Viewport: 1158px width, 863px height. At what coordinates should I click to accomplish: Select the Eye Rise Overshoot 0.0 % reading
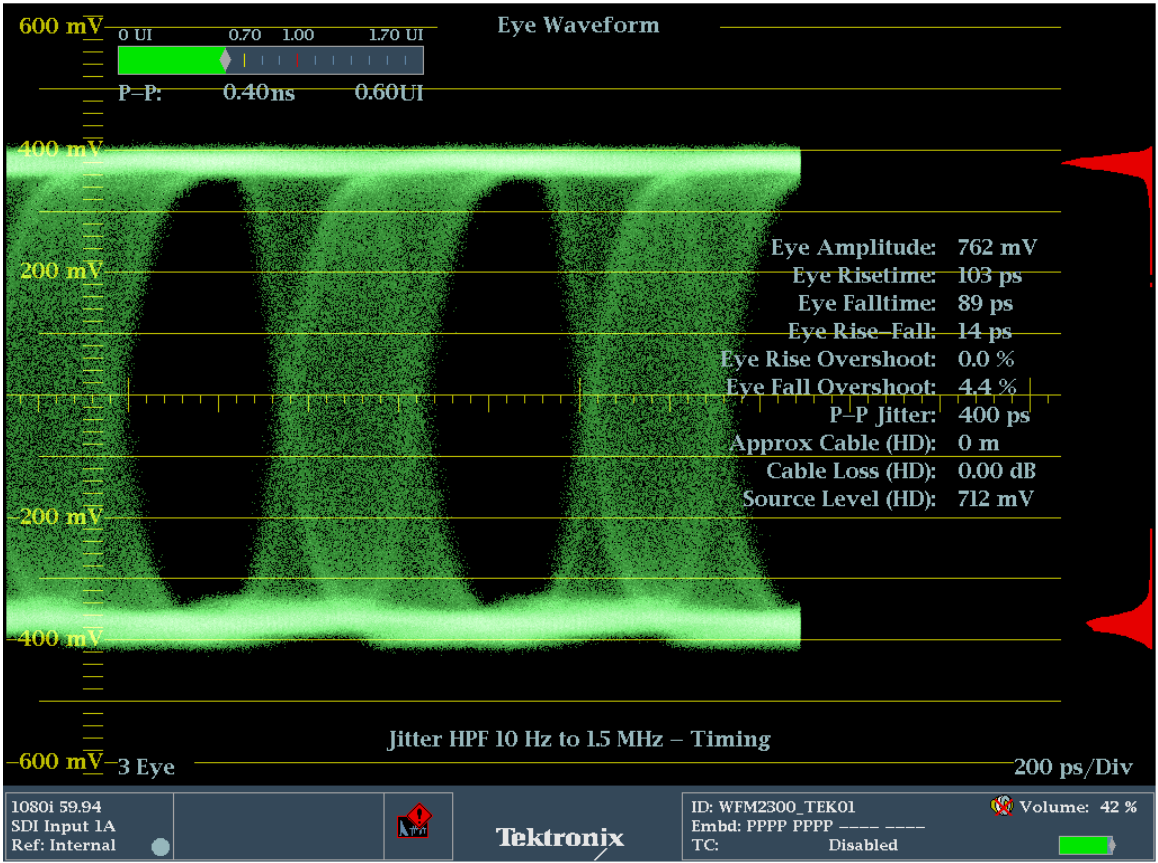(868, 360)
